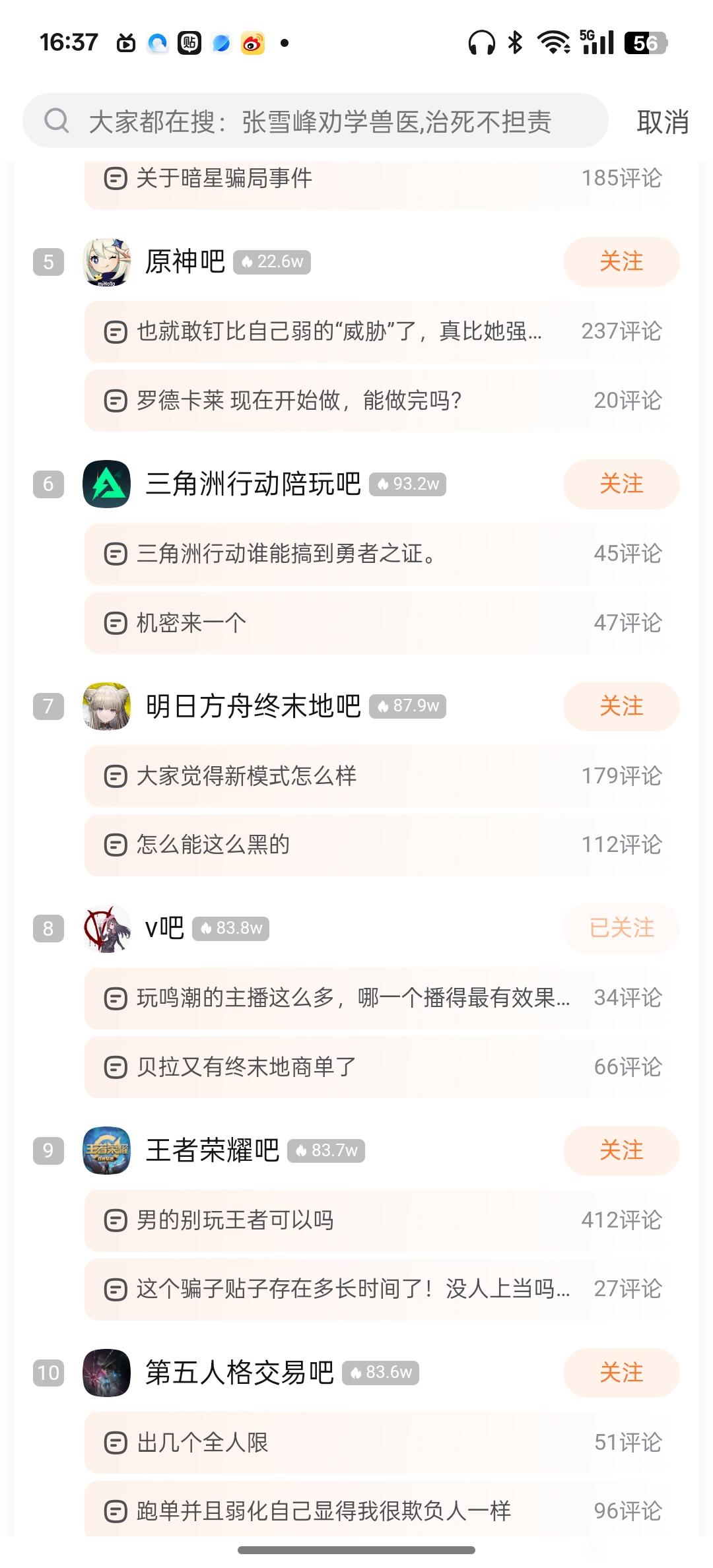Follow 原神吧 with the 关注 button
This screenshot has width=713, height=1568.
click(621, 262)
